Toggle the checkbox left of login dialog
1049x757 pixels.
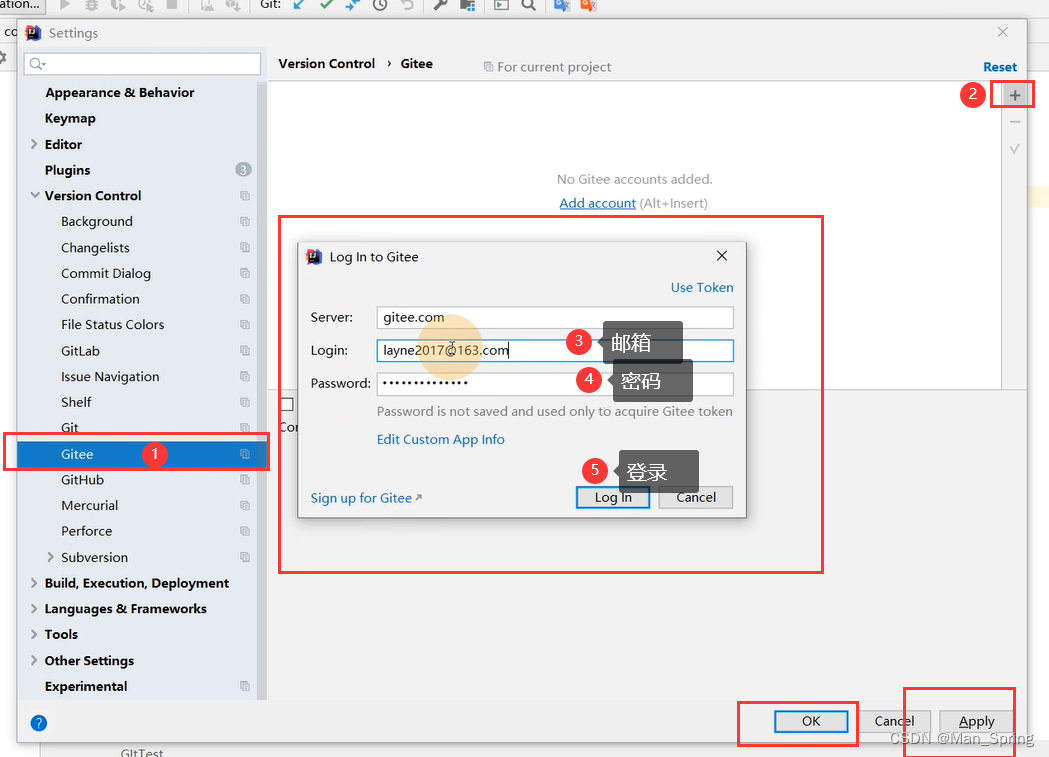coord(287,404)
